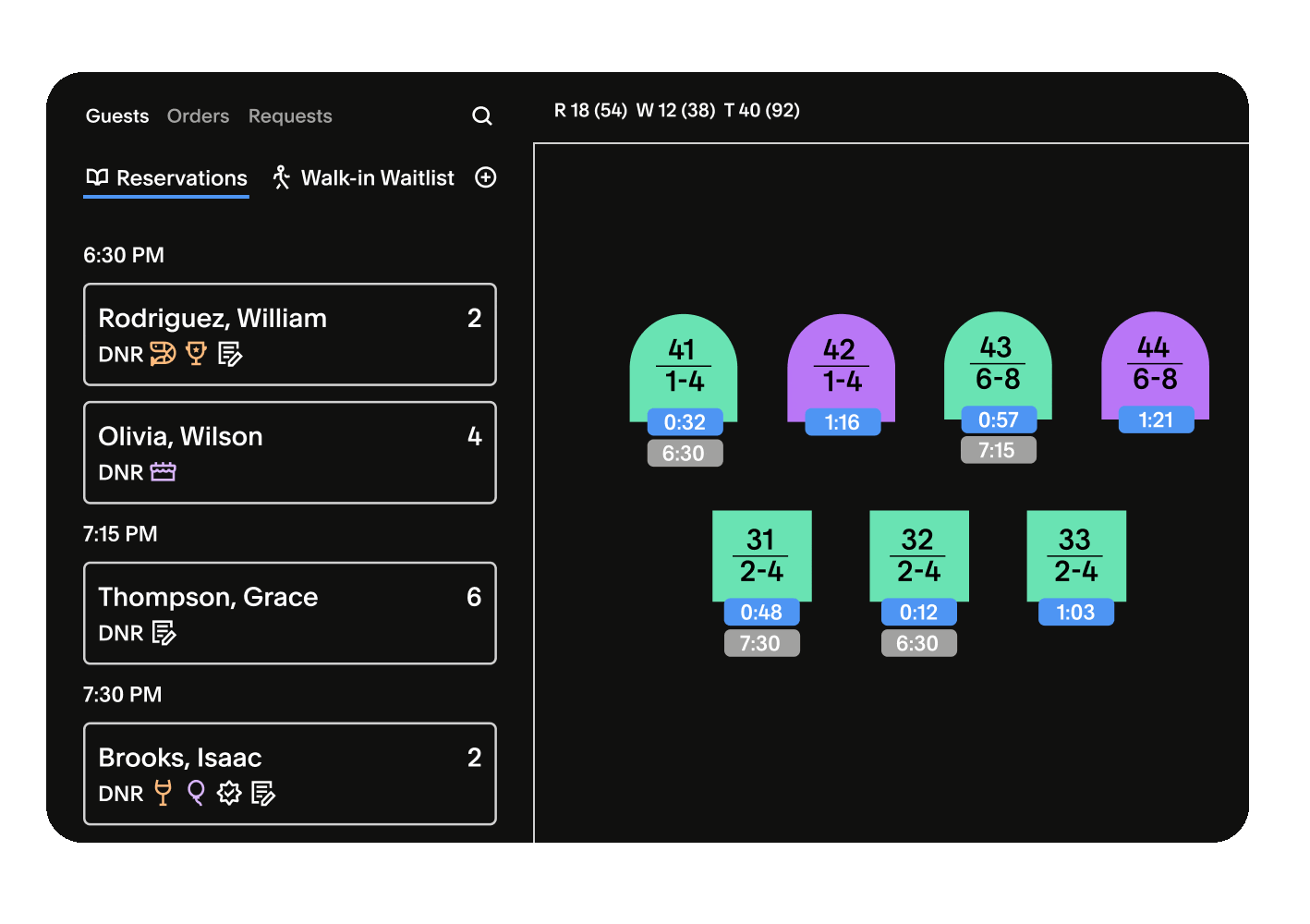1310x924 pixels.
Task: Select square table 32
Action: (x=919, y=555)
